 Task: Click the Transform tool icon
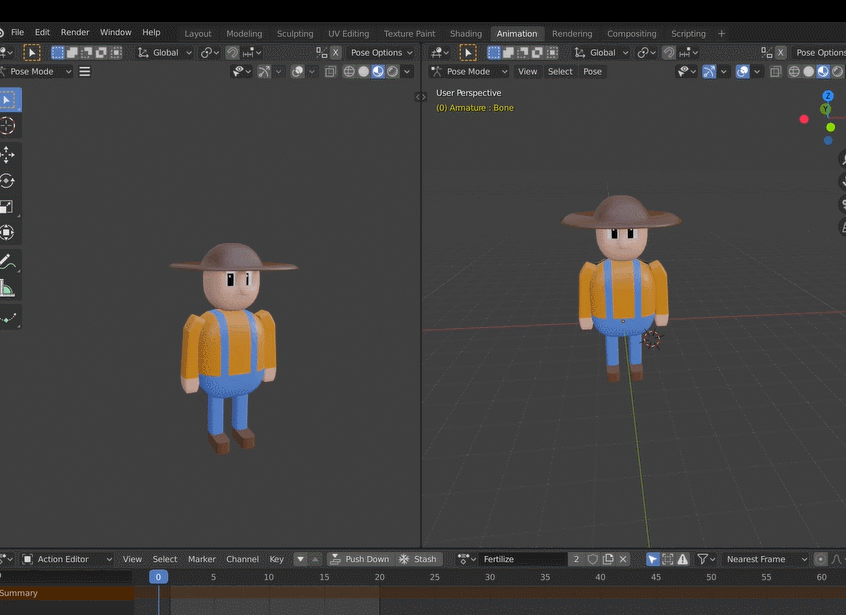click(8, 233)
